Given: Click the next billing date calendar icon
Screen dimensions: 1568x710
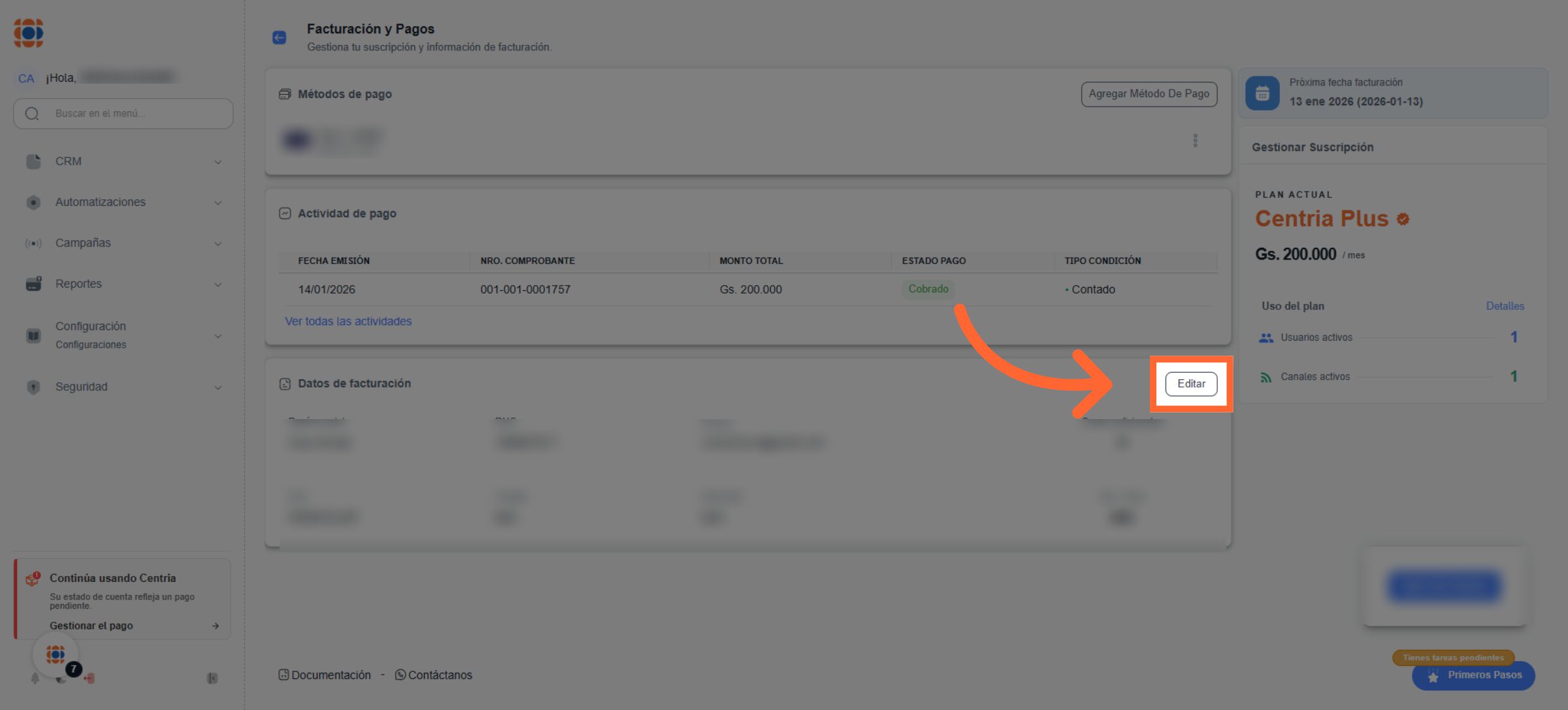Looking at the screenshot, I should click(1262, 93).
